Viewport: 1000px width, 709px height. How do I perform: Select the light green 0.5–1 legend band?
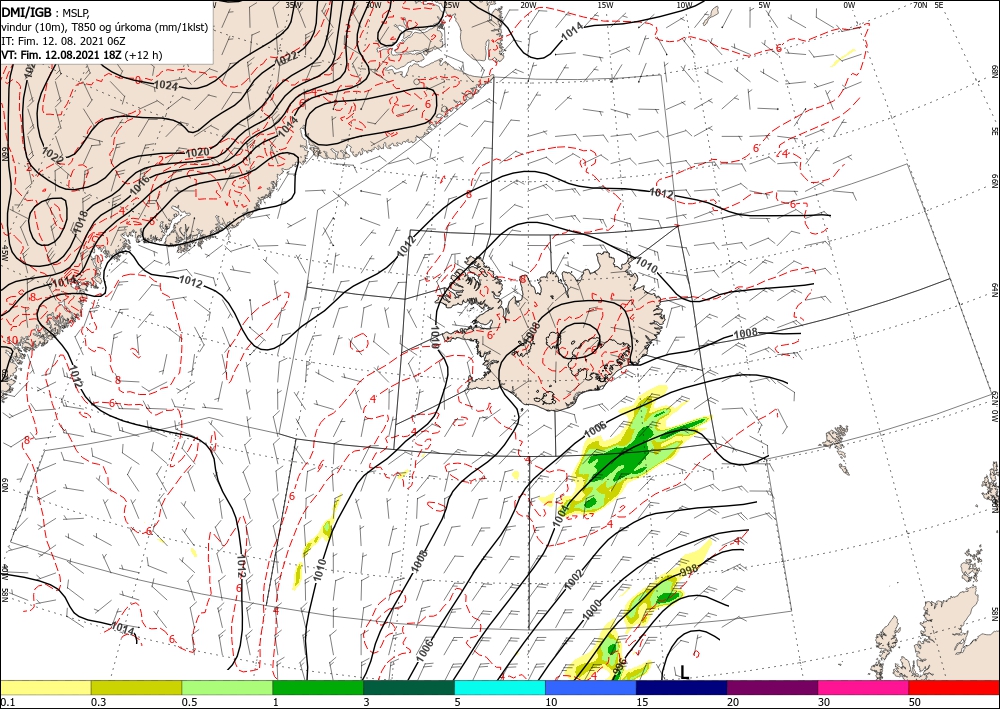[x=227, y=687]
